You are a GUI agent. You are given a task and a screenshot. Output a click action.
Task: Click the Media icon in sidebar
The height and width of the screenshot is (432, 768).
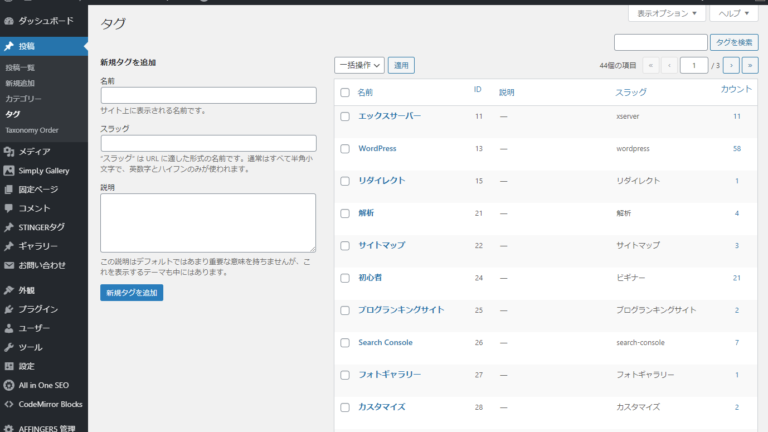click(x=9, y=151)
